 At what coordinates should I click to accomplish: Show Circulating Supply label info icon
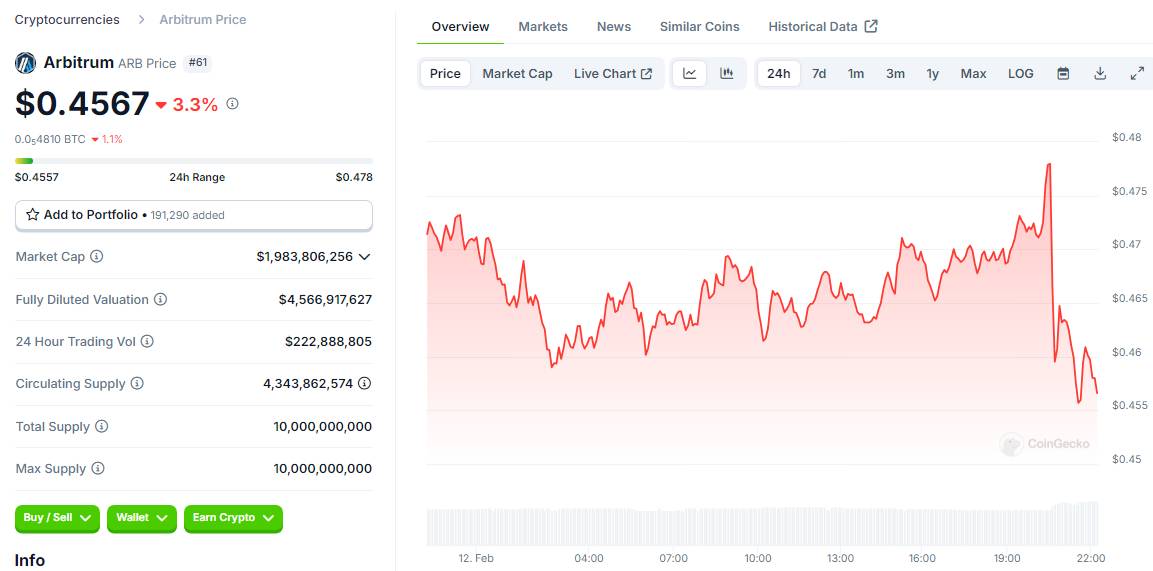[137, 383]
